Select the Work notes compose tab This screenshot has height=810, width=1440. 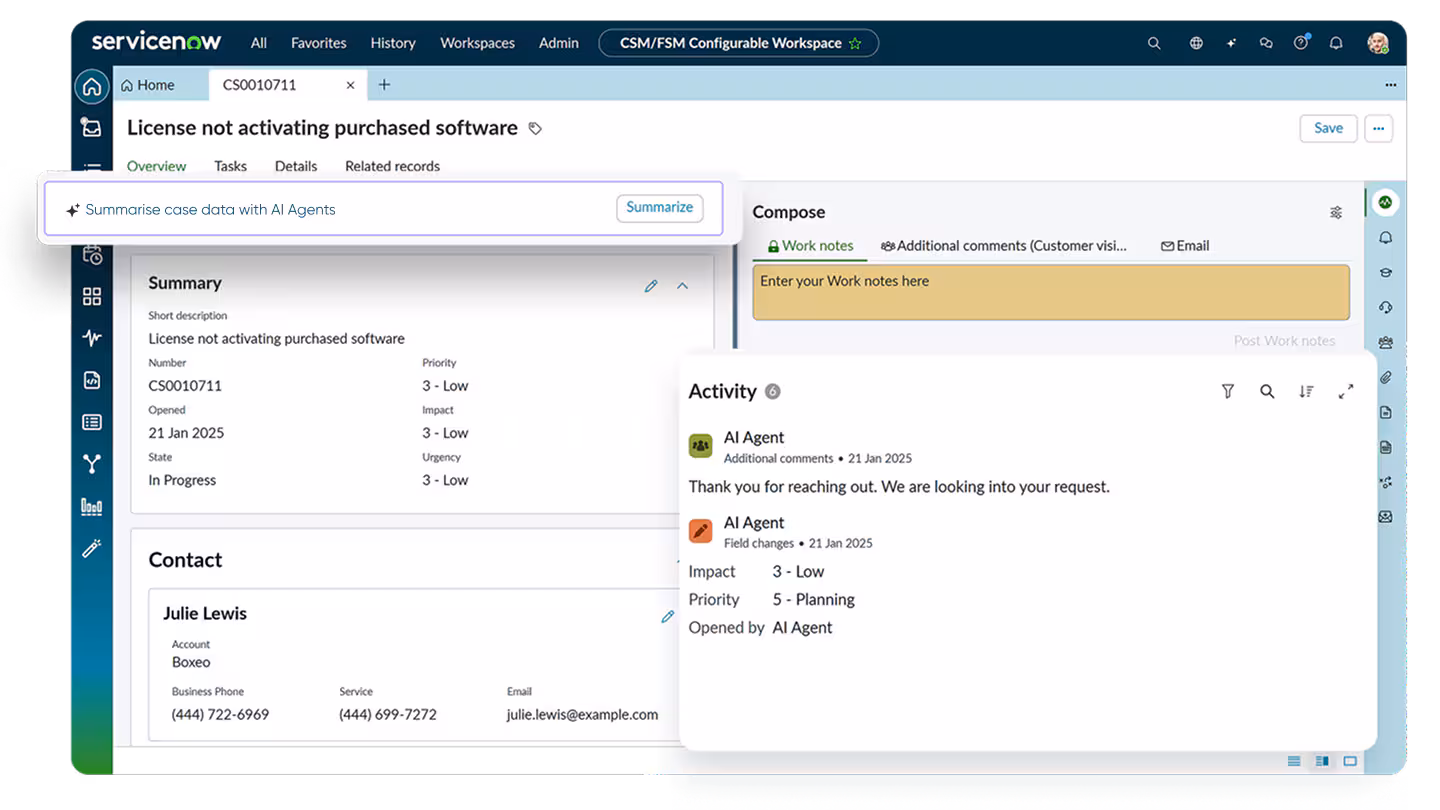[810, 246]
